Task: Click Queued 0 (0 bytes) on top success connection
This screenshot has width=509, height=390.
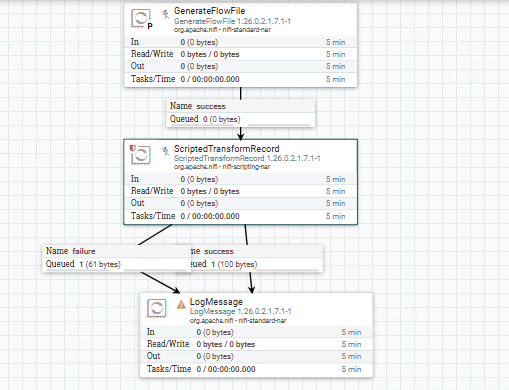Action: point(205,119)
